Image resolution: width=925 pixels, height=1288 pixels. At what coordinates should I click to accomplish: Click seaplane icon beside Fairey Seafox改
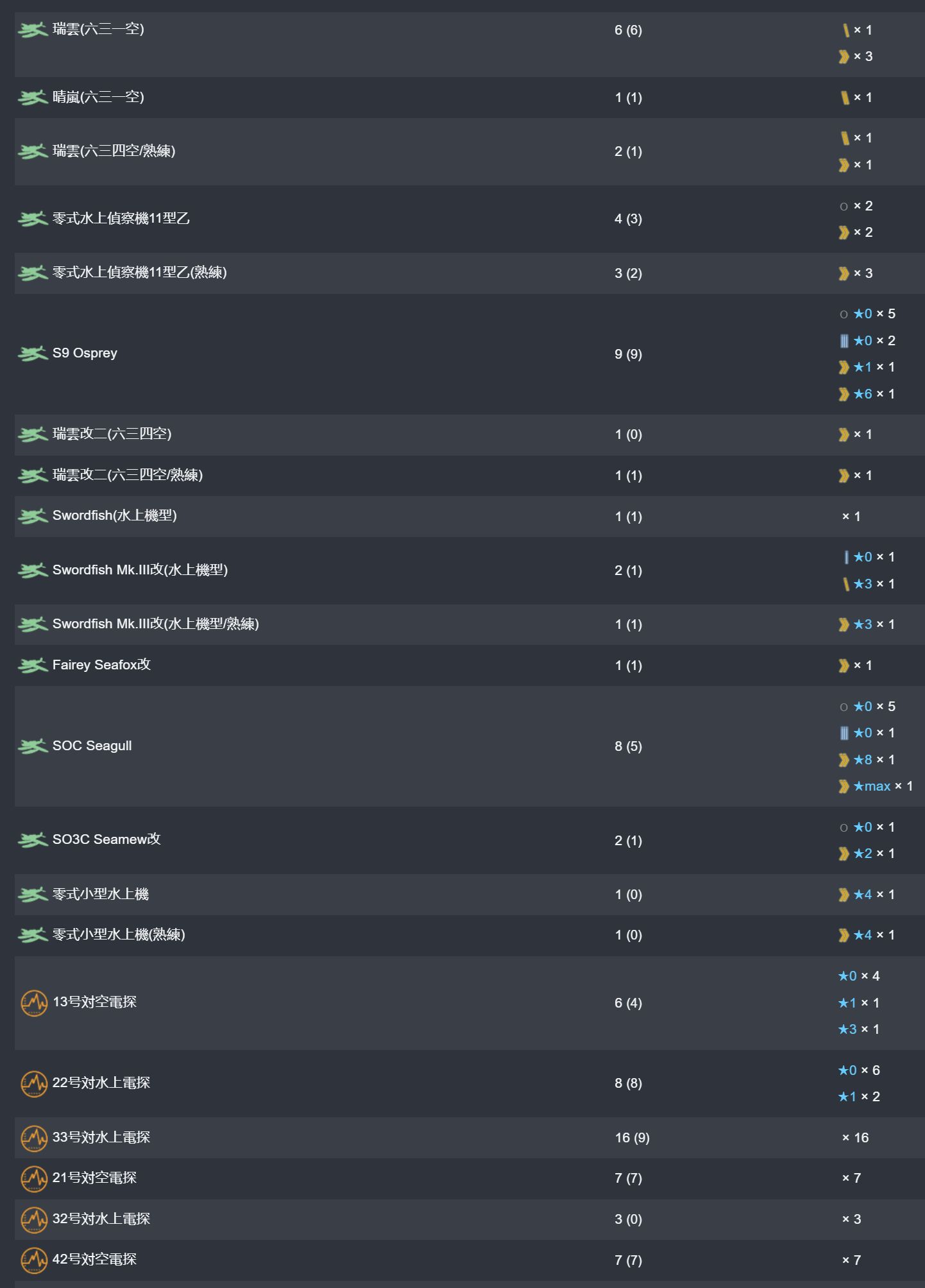pos(32,665)
